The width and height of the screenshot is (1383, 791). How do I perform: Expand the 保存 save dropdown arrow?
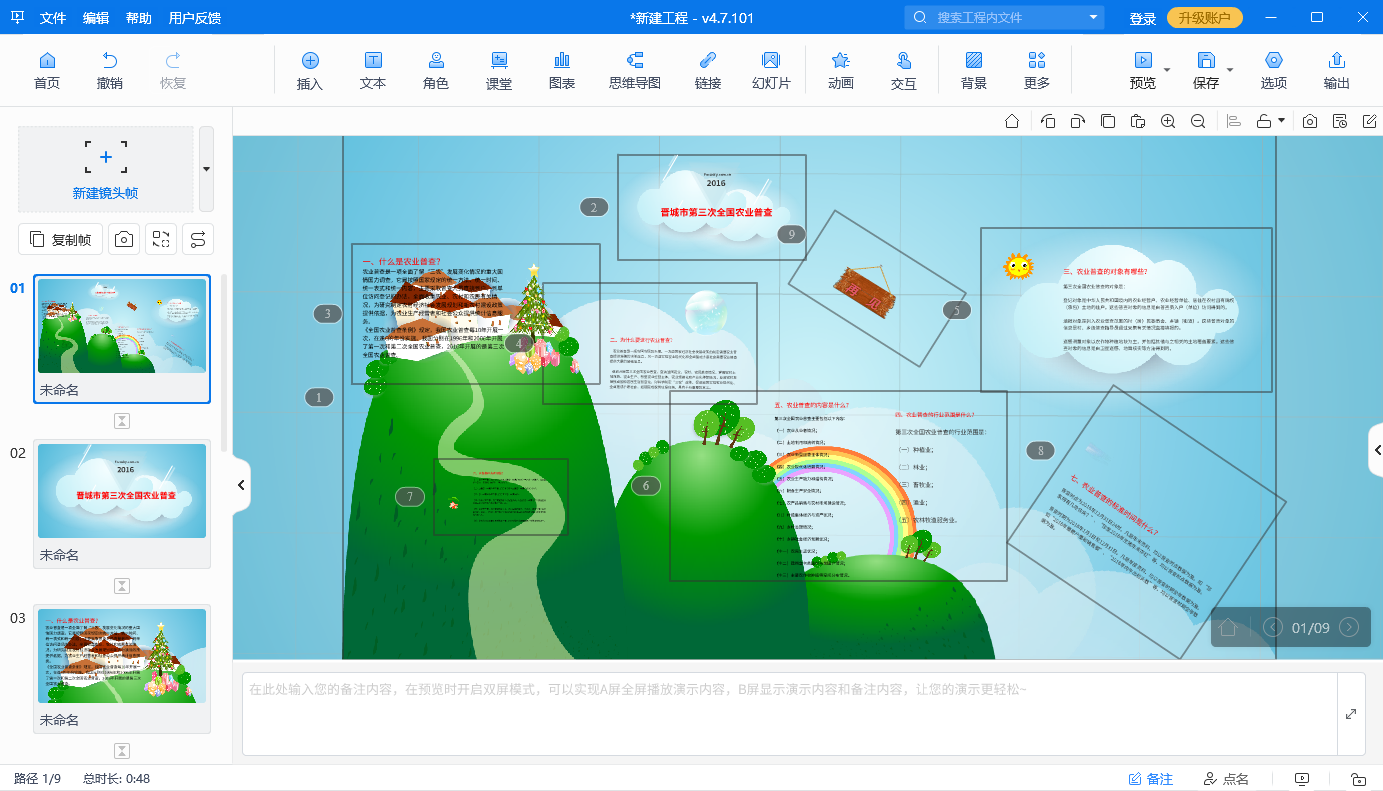point(1230,70)
